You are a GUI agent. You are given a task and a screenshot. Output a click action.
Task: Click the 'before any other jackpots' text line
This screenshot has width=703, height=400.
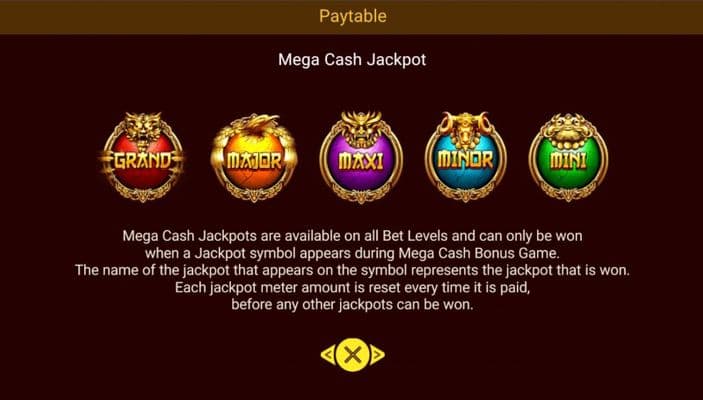pyautogui.click(x=352, y=305)
